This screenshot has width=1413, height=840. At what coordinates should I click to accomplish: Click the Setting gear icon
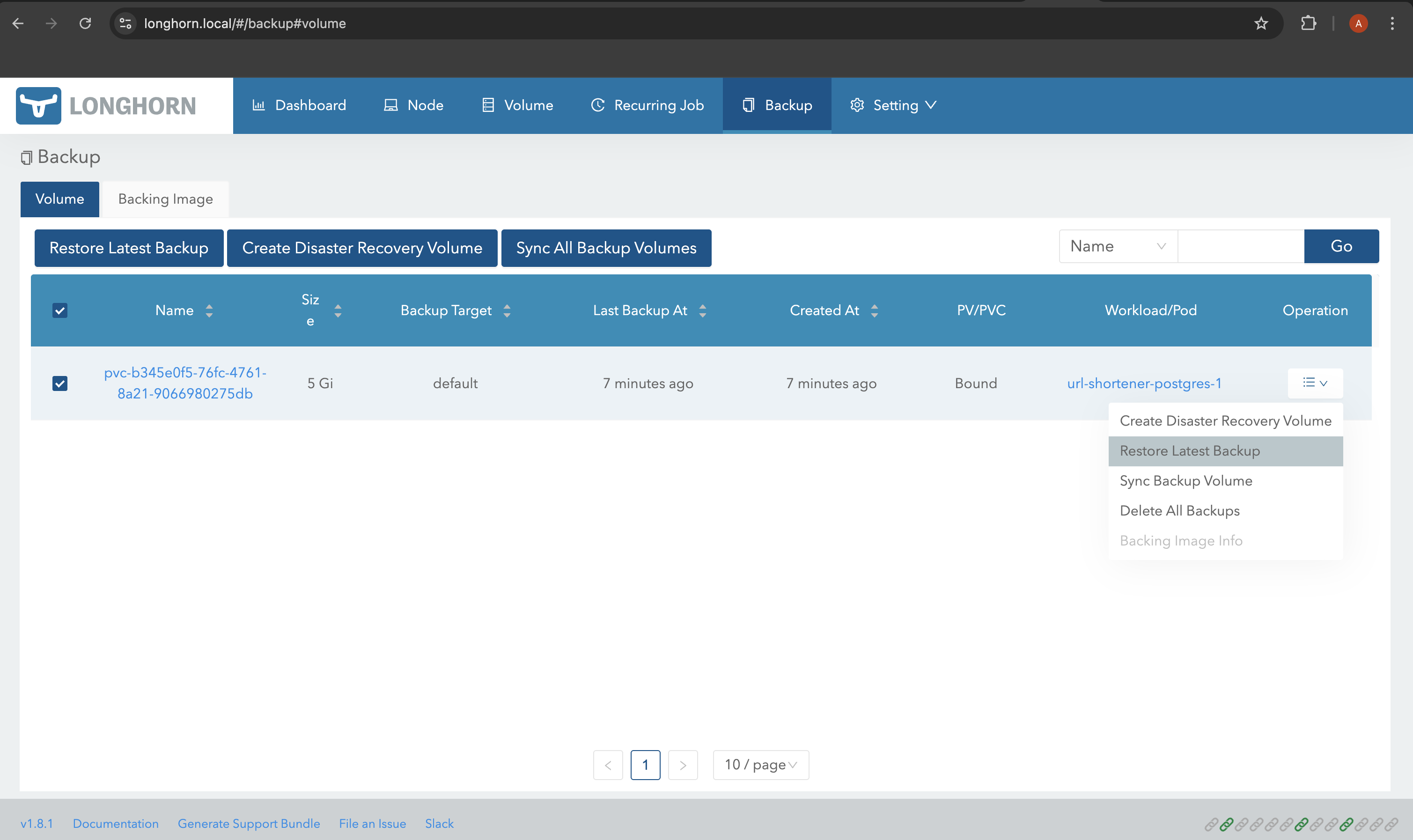tap(857, 105)
